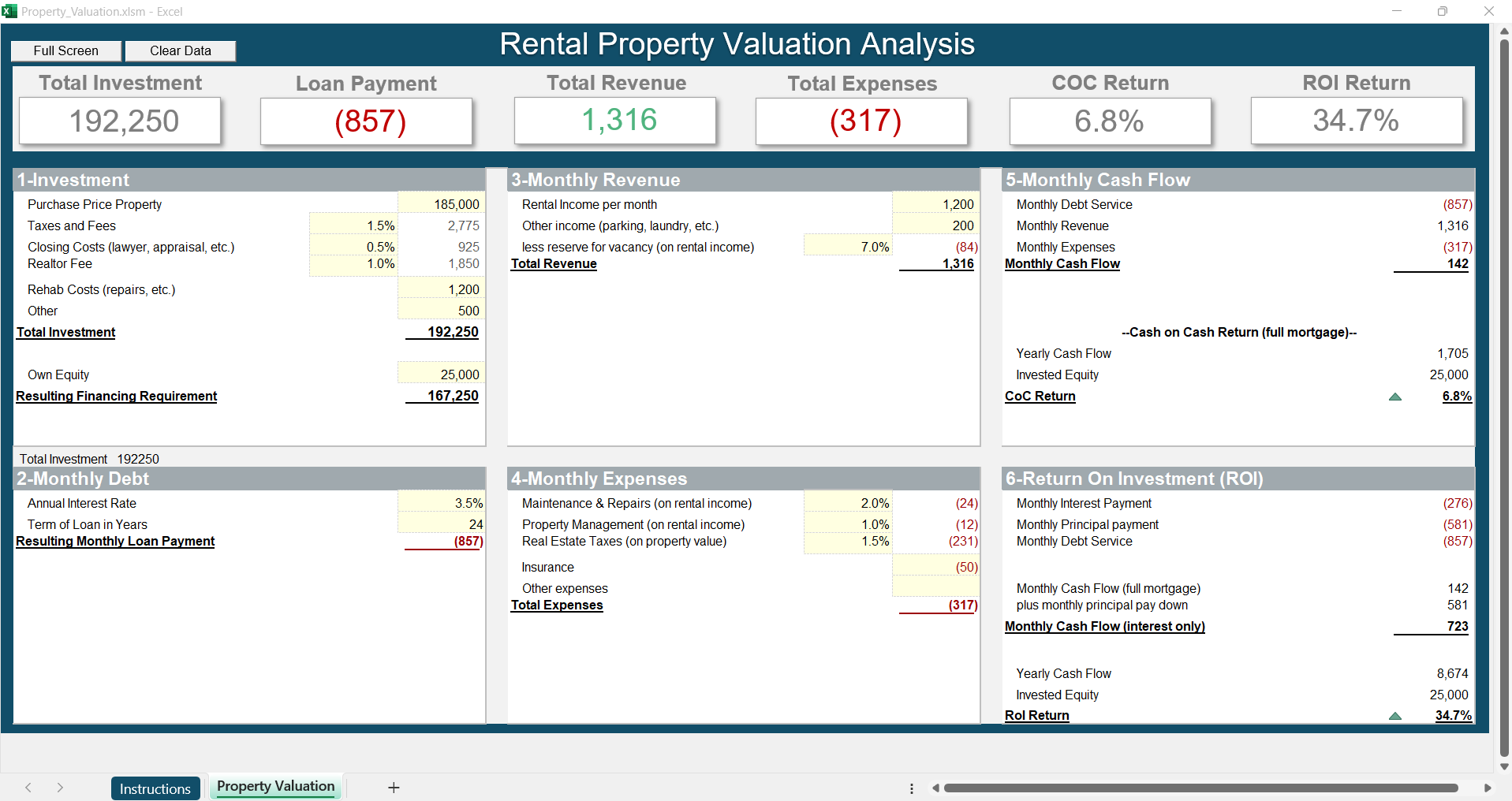The height and width of the screenshot is (801, 1512).
Task: Click the green triangle beside CoC Return
Action: coord(1394,397)
